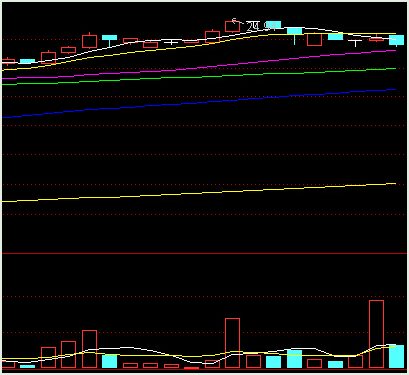Viewport: 409px width, 375px height.
Task: Select the solid cyan volume bar at far right
Action: pyautogui.click(x=396, y=356)
